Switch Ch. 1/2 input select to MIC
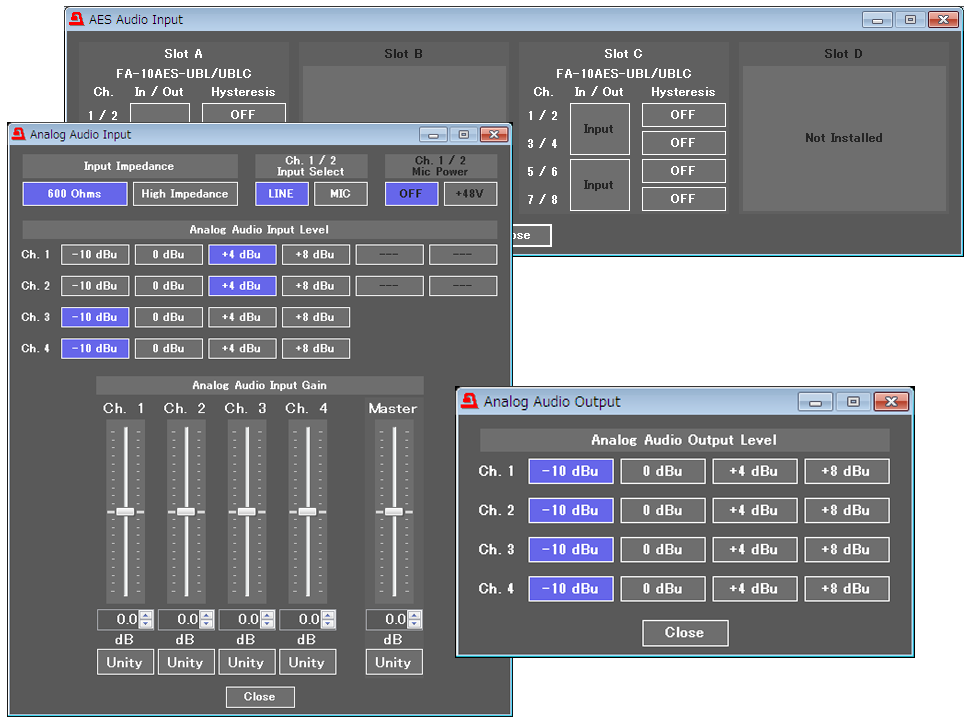973x728 pixels. pos(340,194)
